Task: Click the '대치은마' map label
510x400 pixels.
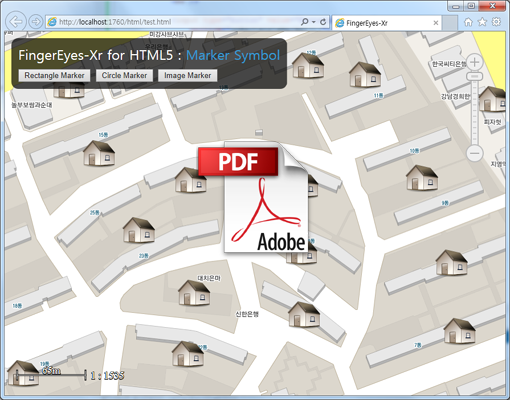Action: 209,278
